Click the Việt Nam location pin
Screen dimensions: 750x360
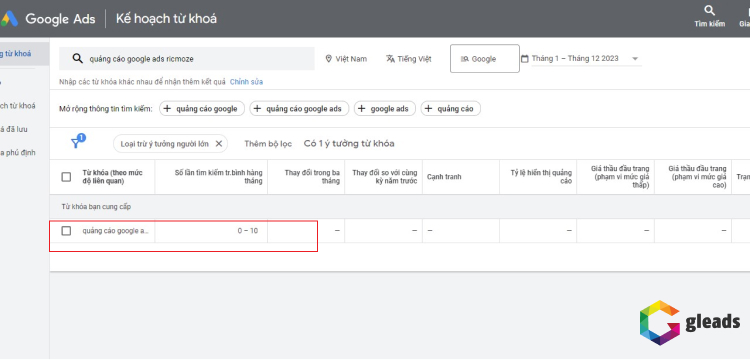[329, 59]
